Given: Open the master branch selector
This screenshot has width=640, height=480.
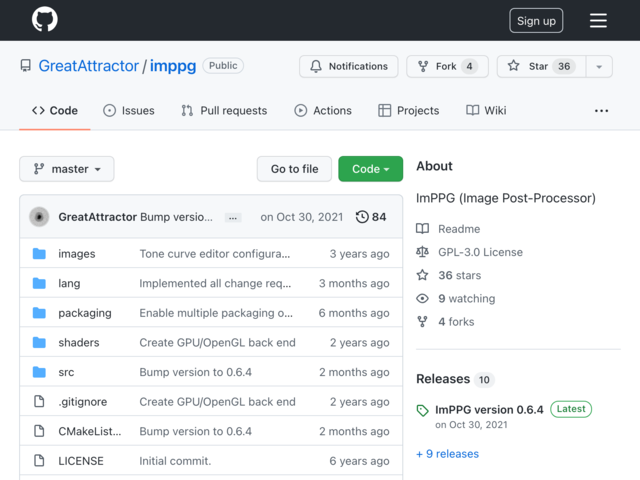Looking at the screenshot, I should tap(67, 169).
